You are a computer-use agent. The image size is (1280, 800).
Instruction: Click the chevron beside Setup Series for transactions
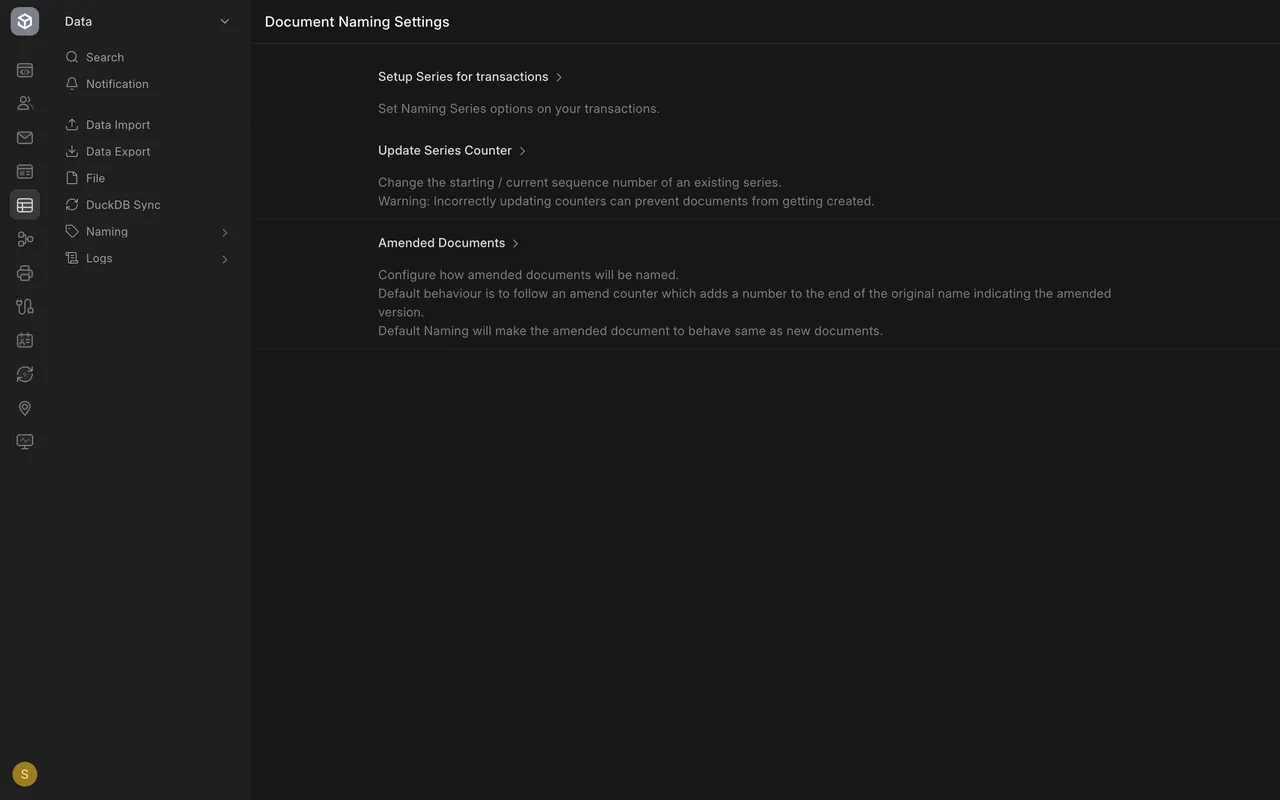click(559, 78)
